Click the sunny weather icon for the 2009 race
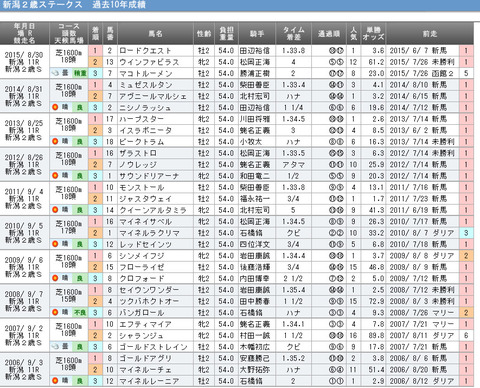Image resolution: width=480 pixels, height=388 pixels. [x=55, y=278]
